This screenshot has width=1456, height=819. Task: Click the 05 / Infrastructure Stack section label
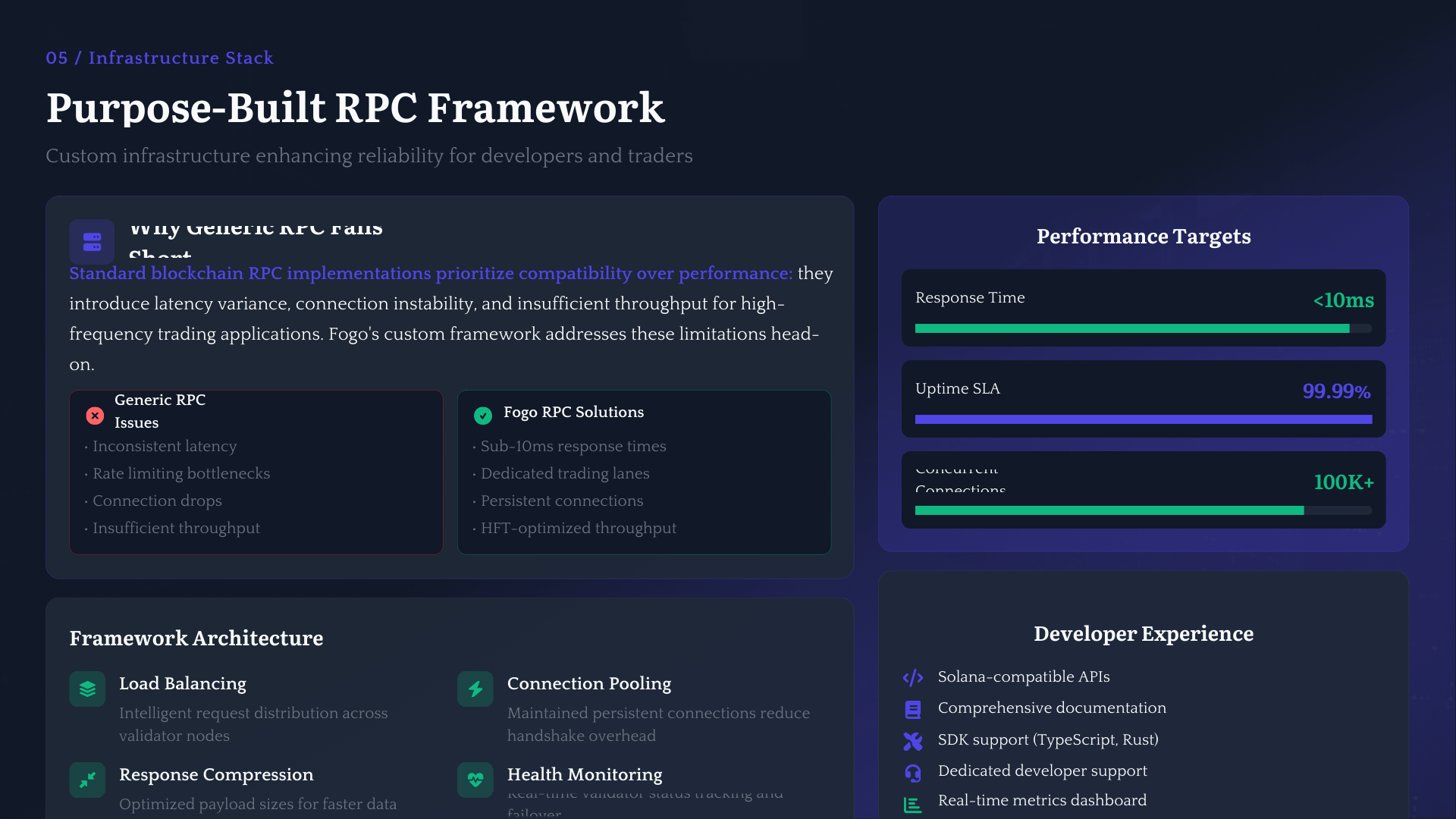(159, 58)
